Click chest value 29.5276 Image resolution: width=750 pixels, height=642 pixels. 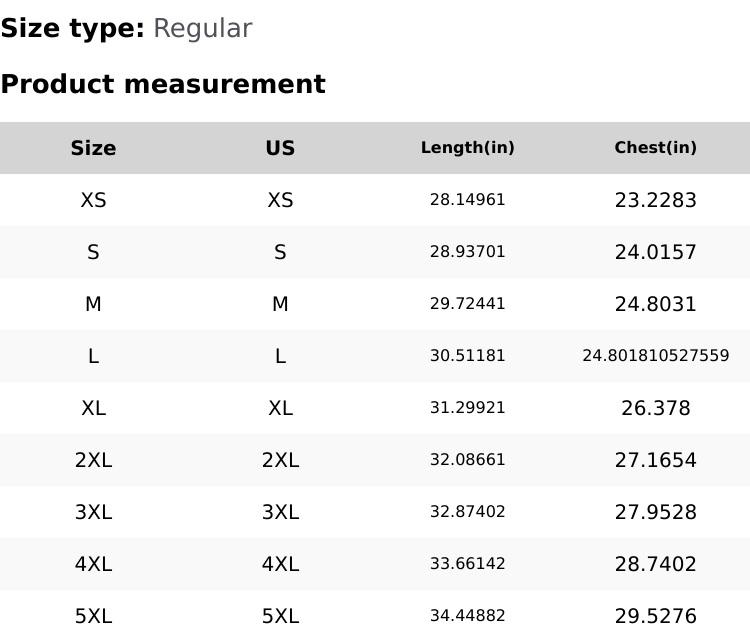655,616
